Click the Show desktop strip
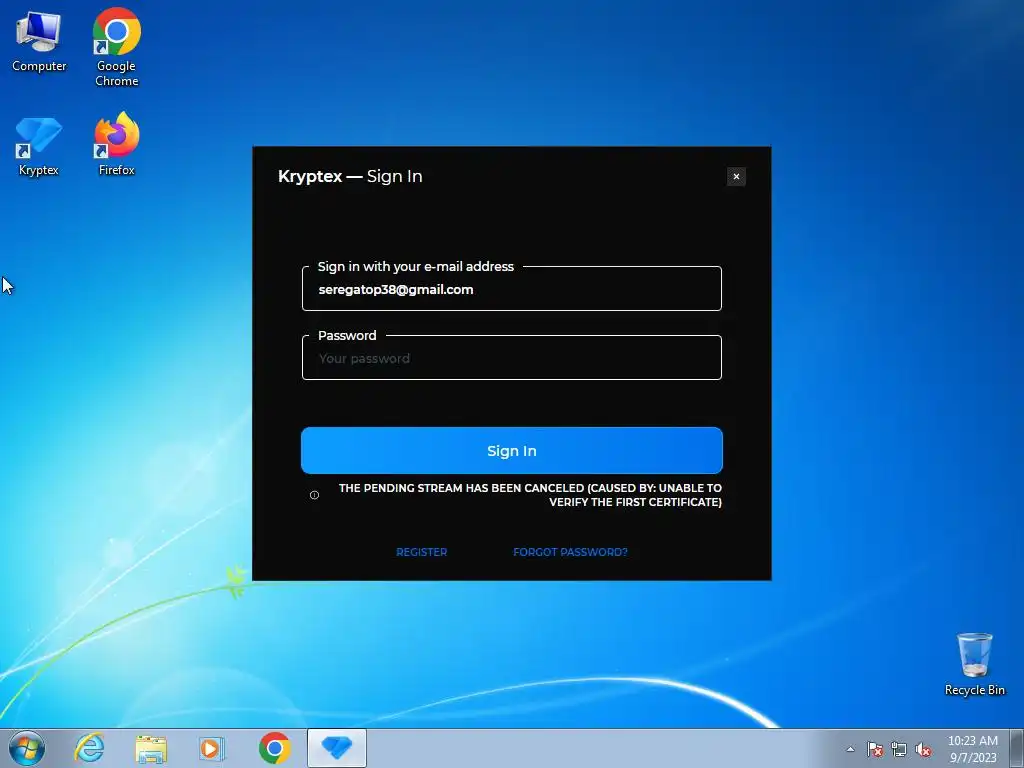The width and height of the screenshot is (1024, 768). coord(1017,748)
